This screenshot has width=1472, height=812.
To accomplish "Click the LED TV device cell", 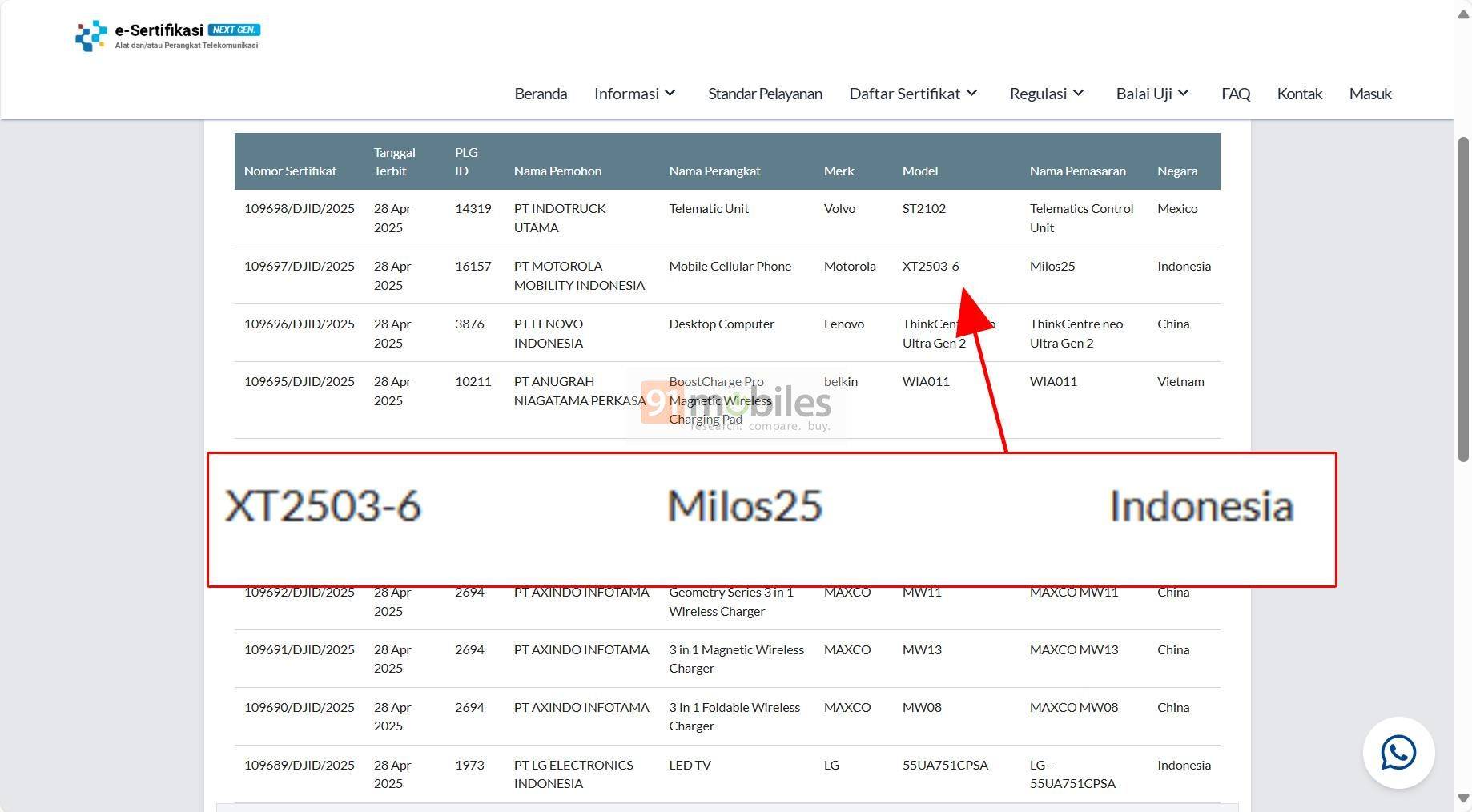I will point(690,766).
